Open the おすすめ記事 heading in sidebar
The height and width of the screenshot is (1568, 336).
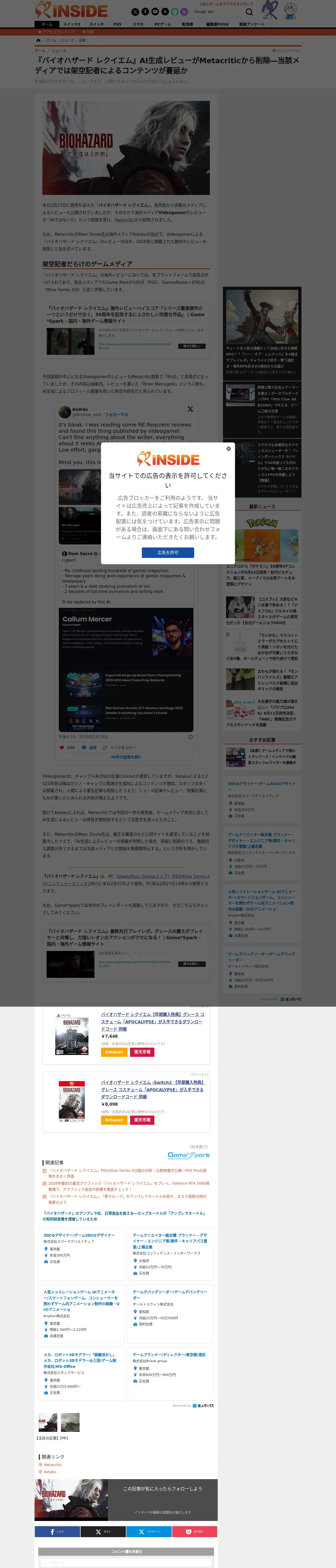click(262, 740)
